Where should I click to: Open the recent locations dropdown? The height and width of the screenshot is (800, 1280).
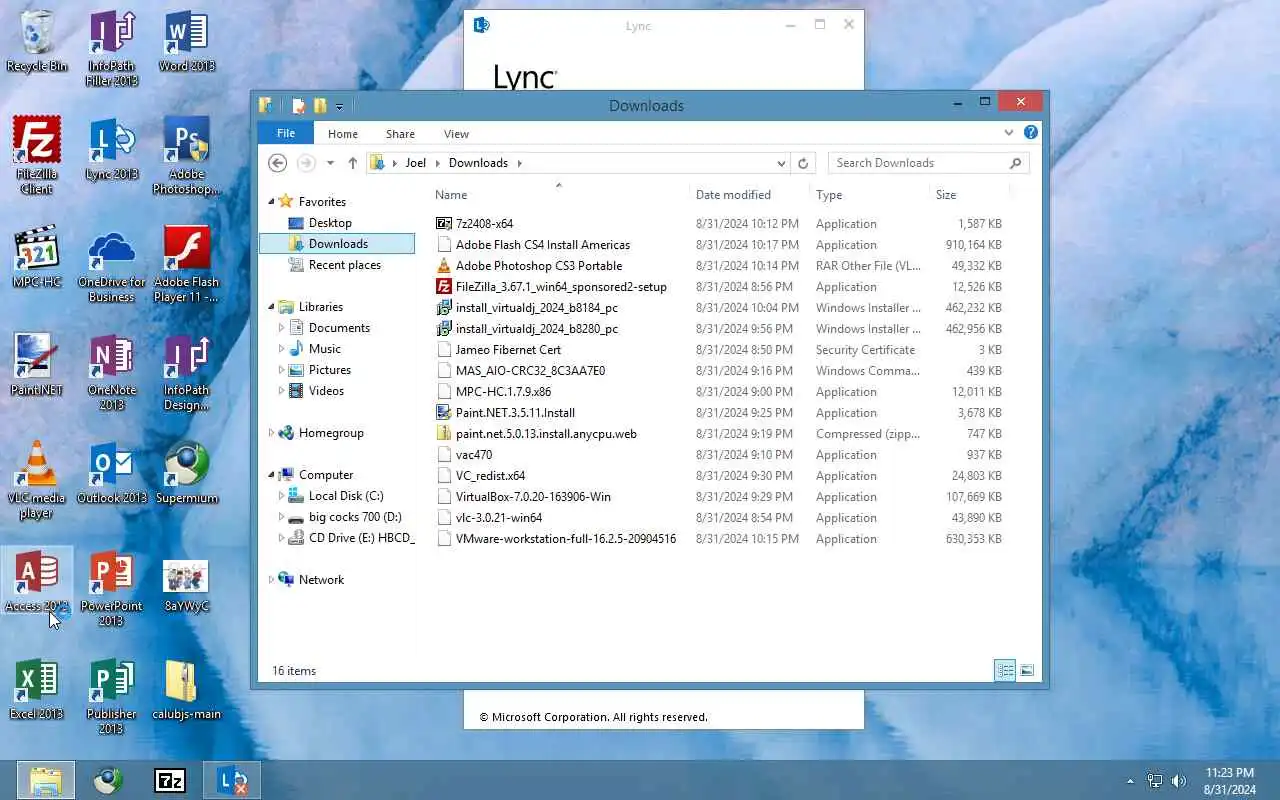click(x=330, y=163)
